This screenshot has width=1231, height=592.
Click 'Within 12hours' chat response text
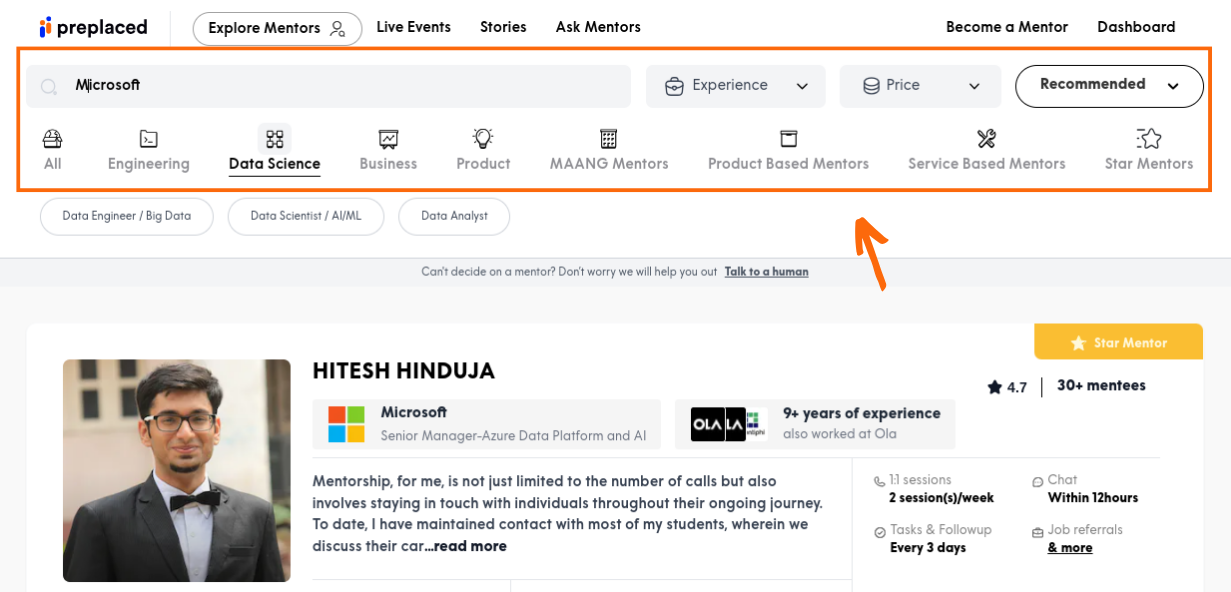[x=1093, y=498]
